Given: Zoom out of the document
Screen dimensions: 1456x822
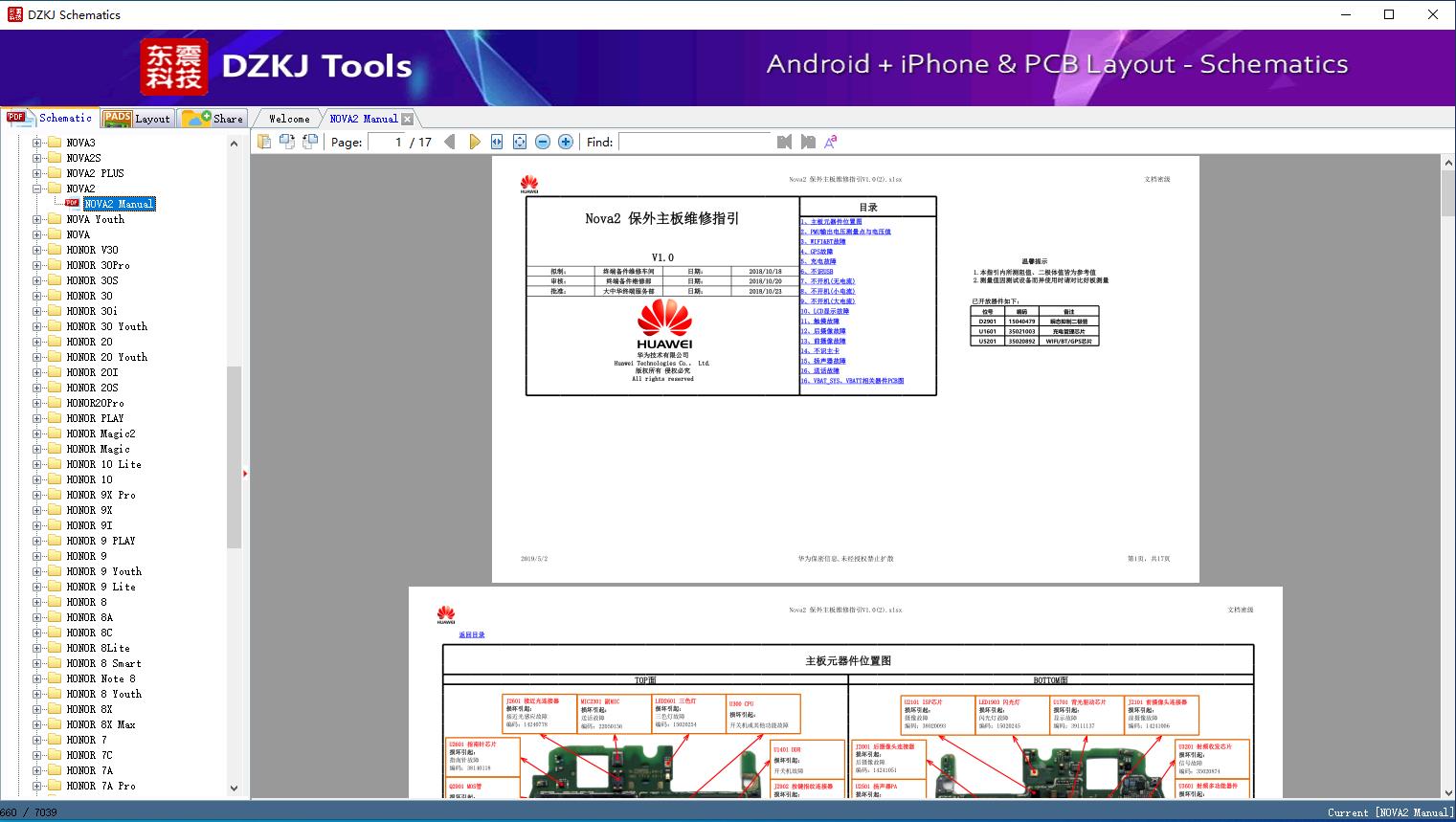Looking at the screenshot, I should [543, 142].
